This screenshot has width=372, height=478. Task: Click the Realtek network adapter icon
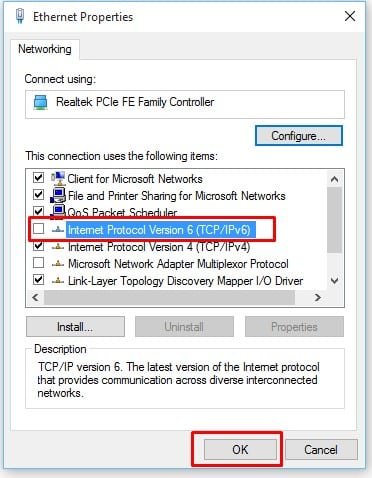click(40, 103)
